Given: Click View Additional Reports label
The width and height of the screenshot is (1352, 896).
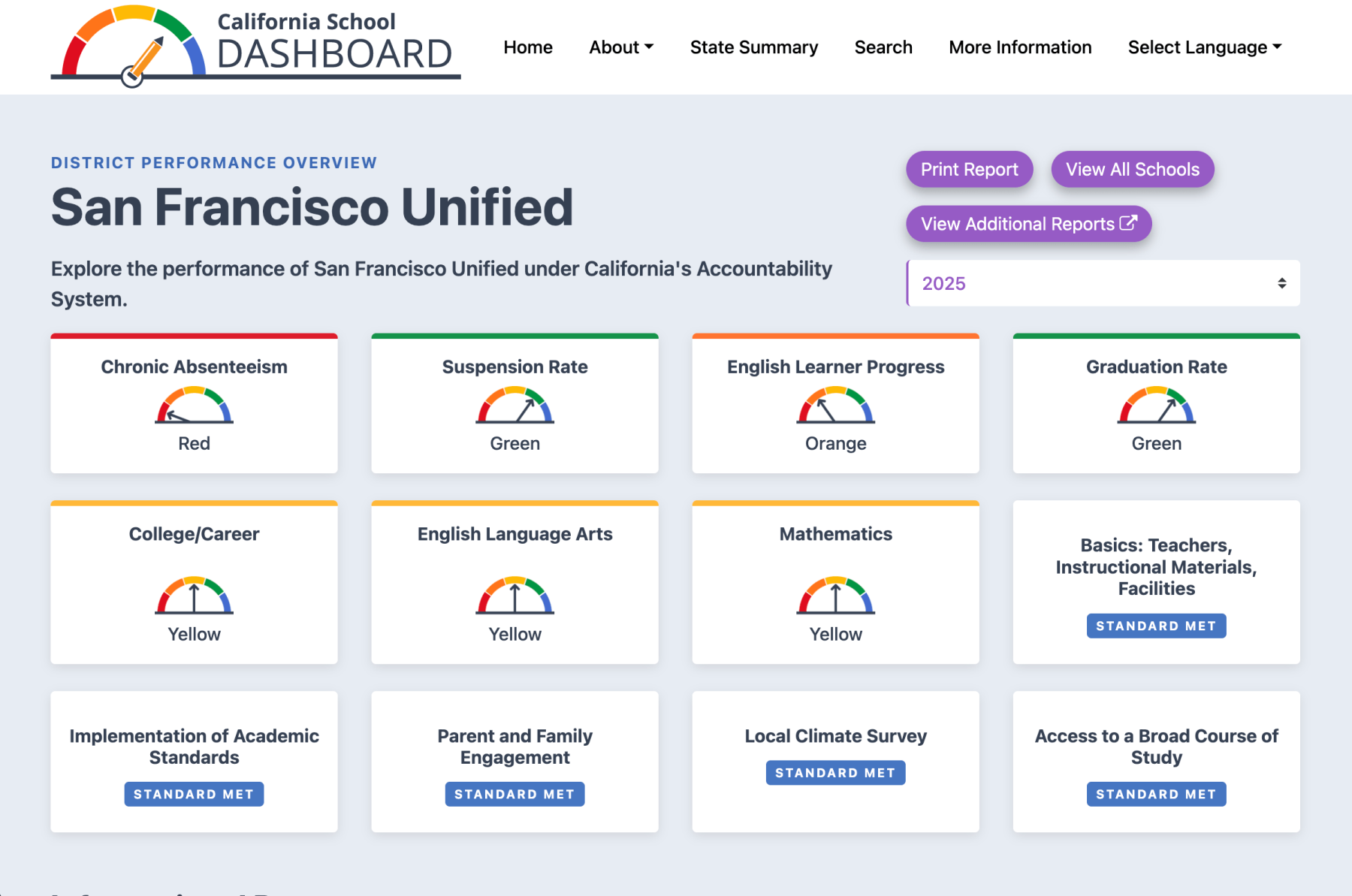Looking at the screenshot, I should 1018,224.
